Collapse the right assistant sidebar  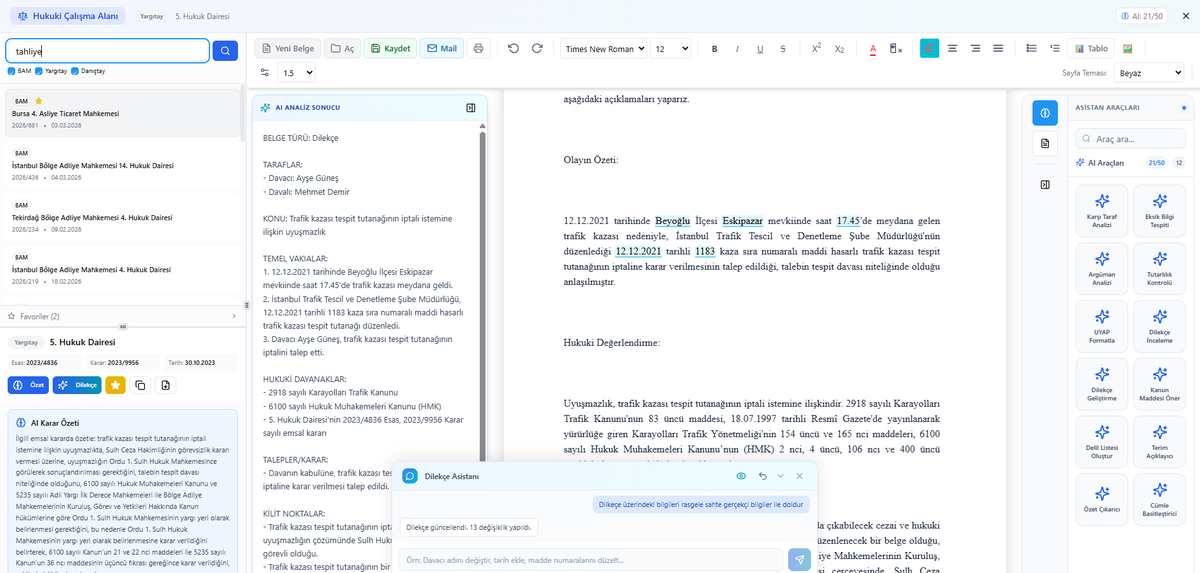(x=1044, y=185)
